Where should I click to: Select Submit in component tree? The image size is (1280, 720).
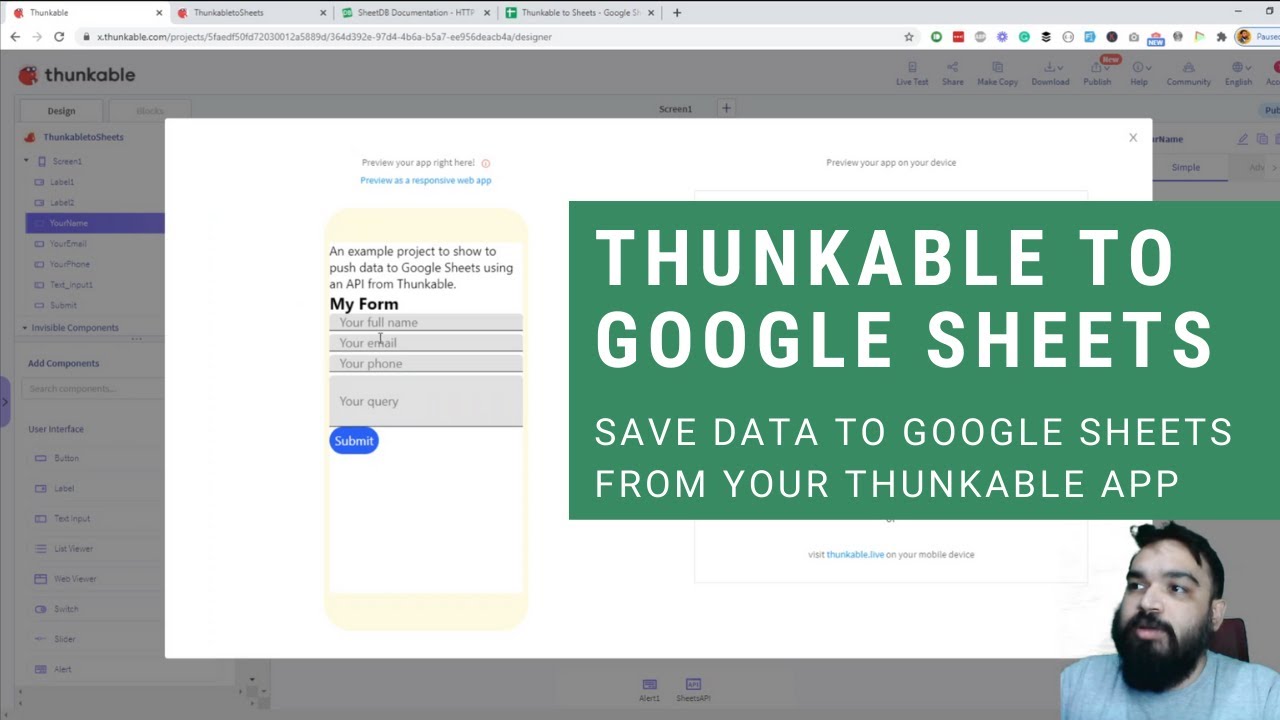63,305
